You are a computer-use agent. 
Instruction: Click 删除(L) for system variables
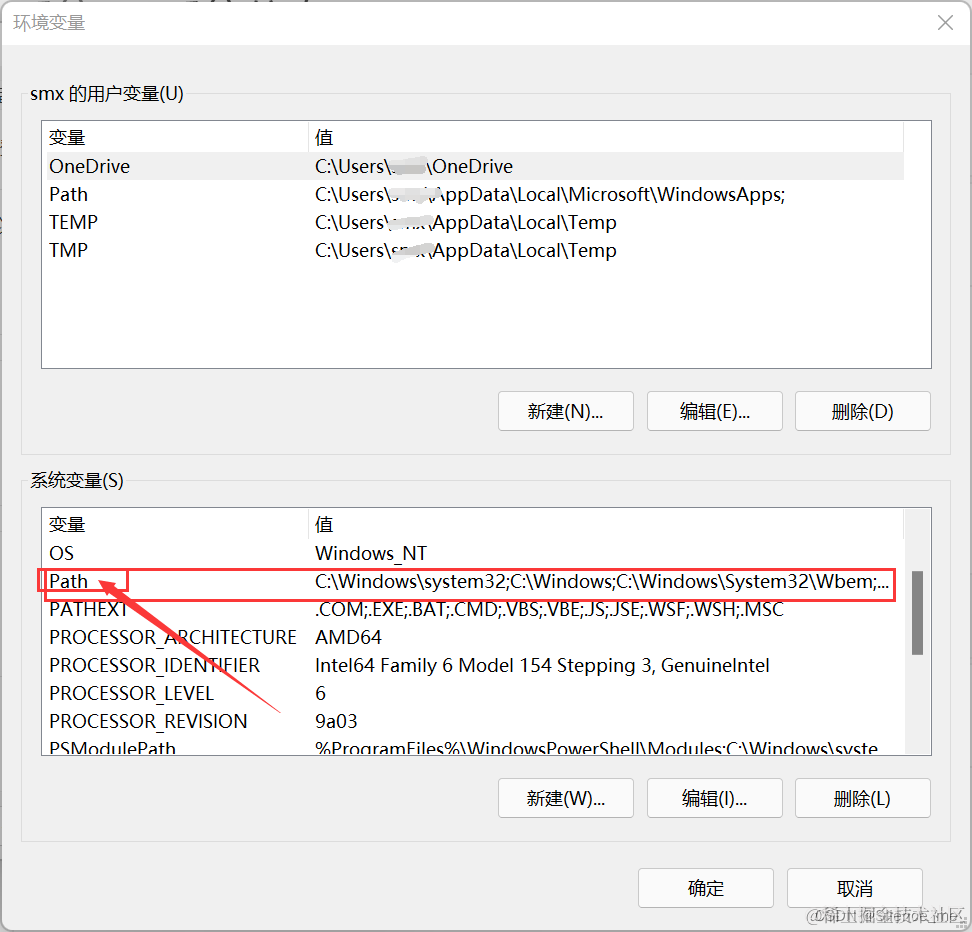click(862, 798)
